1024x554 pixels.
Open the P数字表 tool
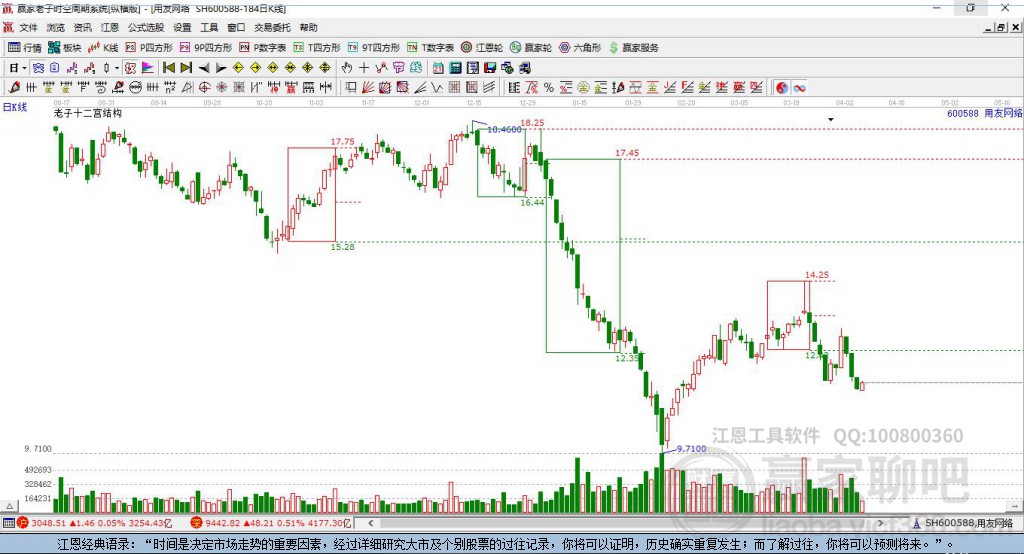263,48
